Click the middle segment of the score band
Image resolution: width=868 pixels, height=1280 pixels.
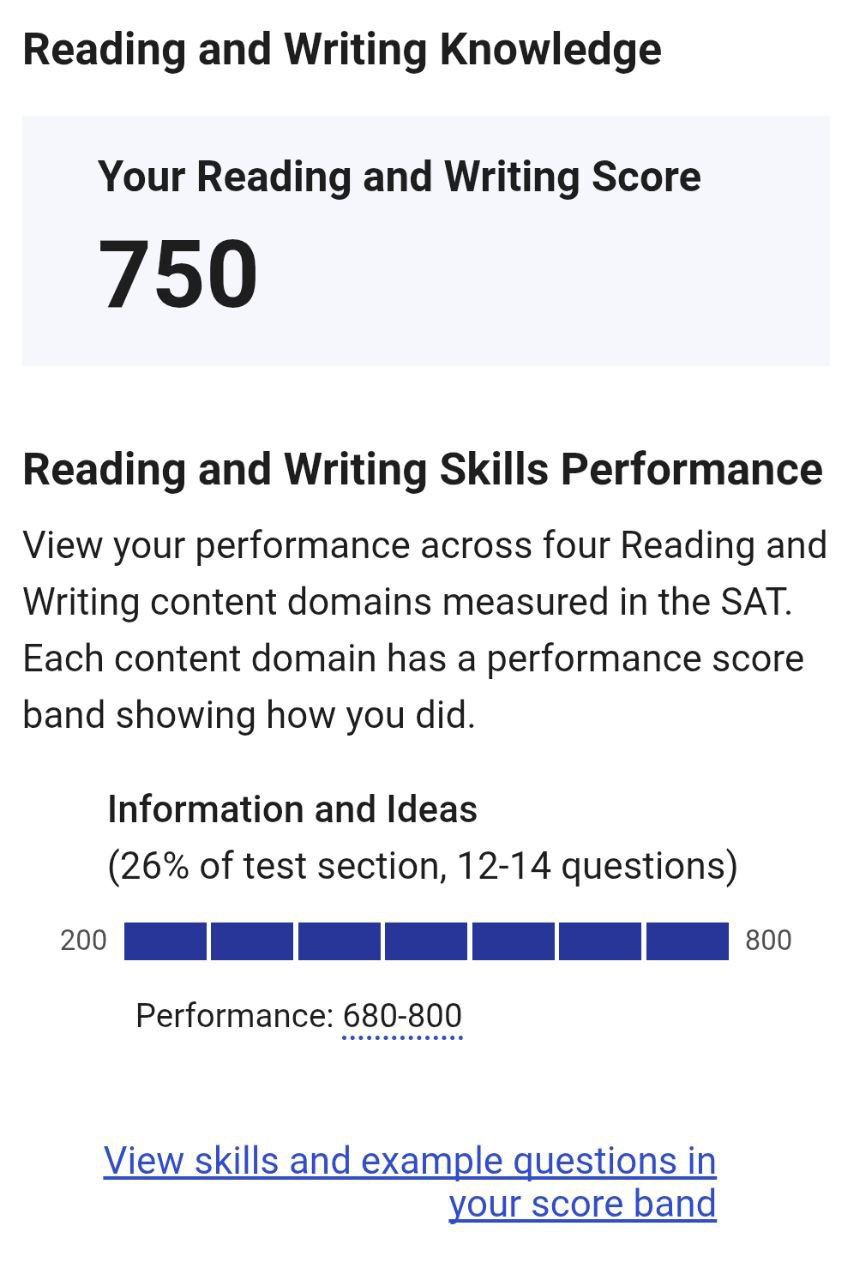tap(426, 939)
